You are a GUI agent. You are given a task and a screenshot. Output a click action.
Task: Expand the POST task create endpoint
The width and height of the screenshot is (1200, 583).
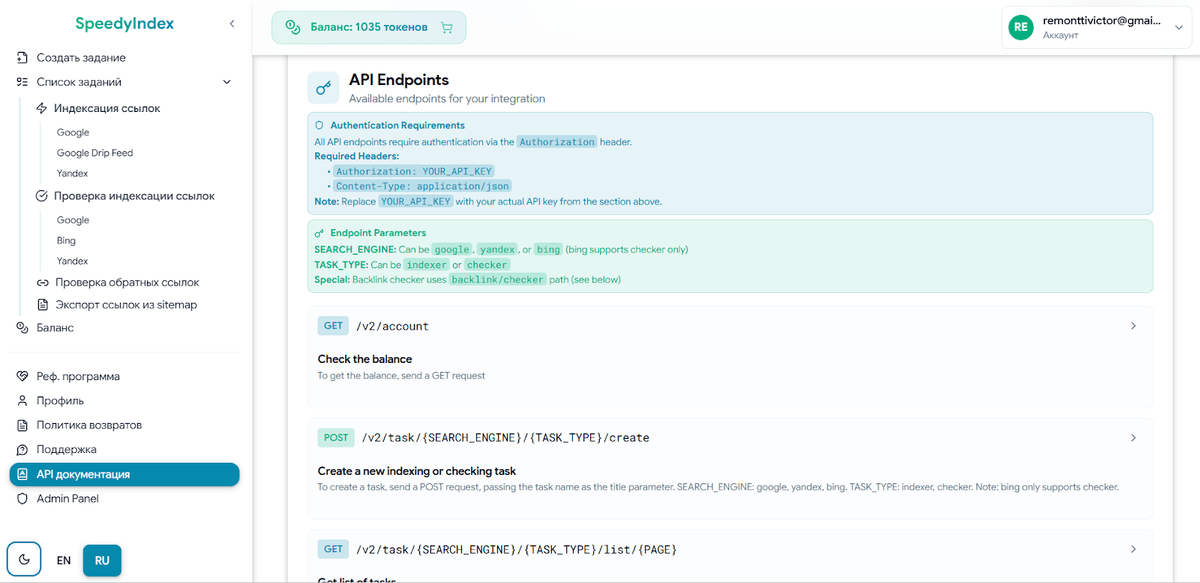point(1133,438)
